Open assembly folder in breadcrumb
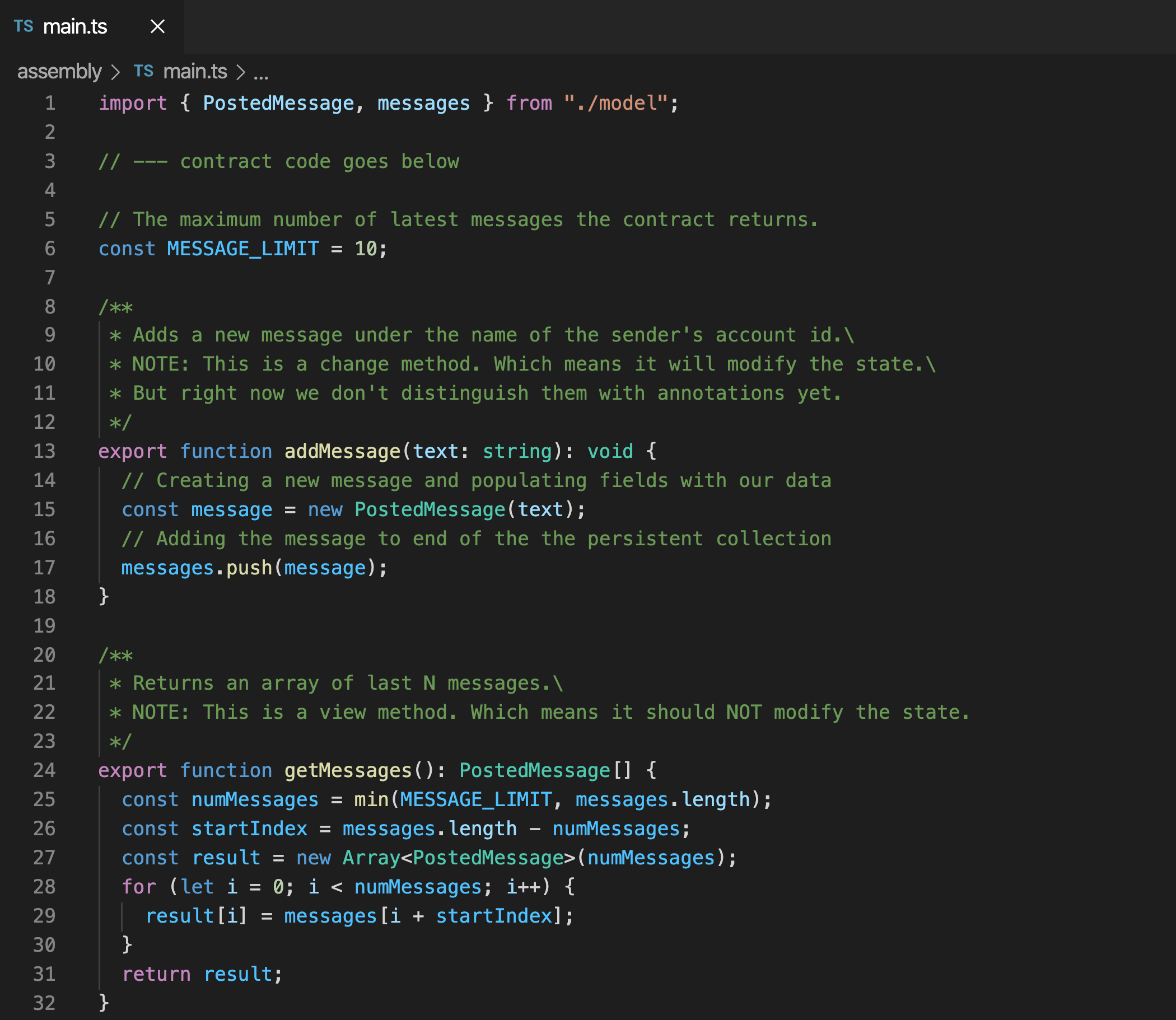This screenshot has width=1176, height=1020. pos(59,72)
